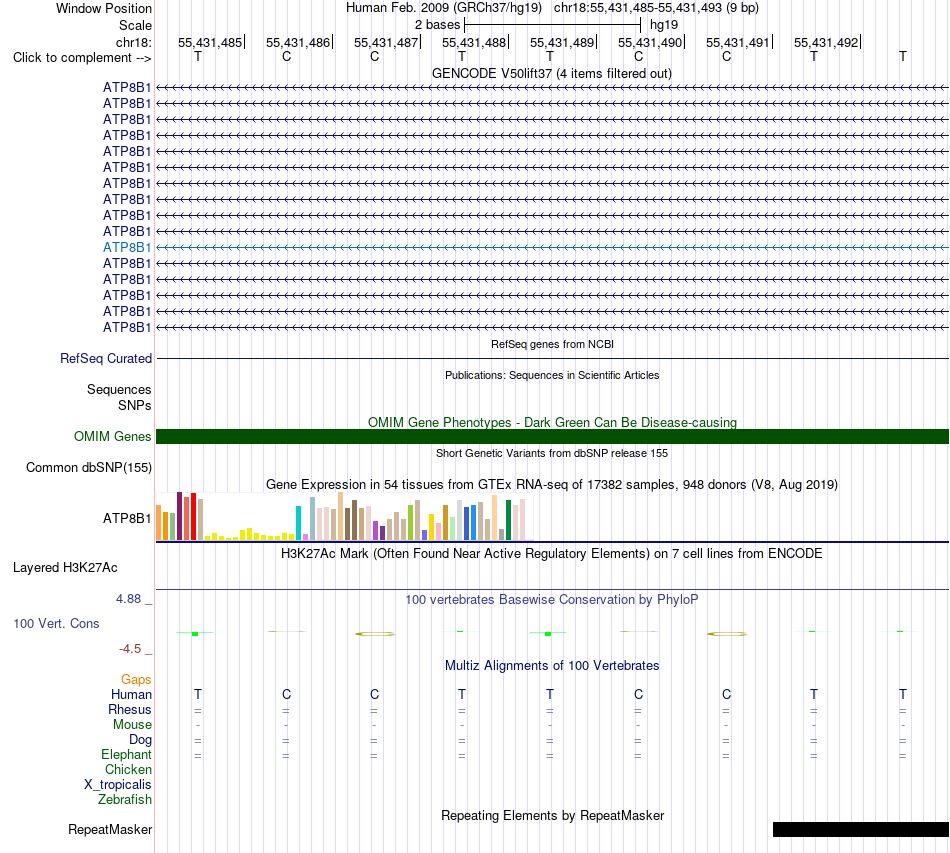Click the 'Window Position' label
950x853 pixels.
pyautogui.click(x=104, y=8)
